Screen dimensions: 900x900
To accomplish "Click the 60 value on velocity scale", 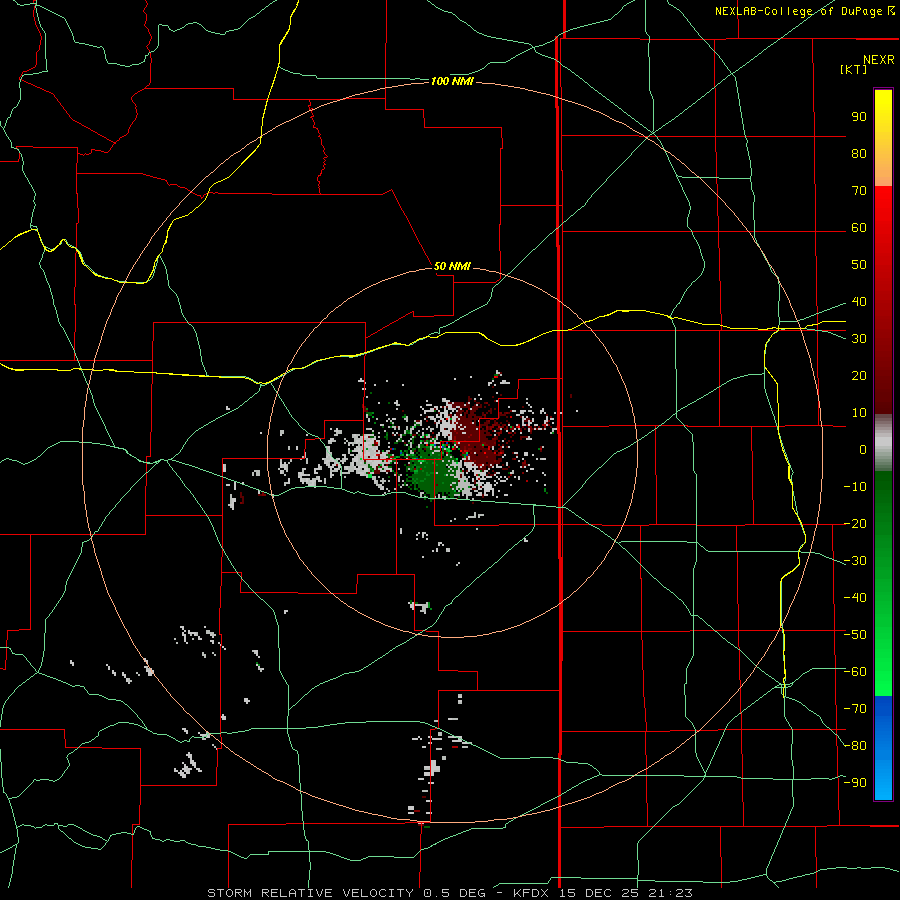I will coord(859,227).
